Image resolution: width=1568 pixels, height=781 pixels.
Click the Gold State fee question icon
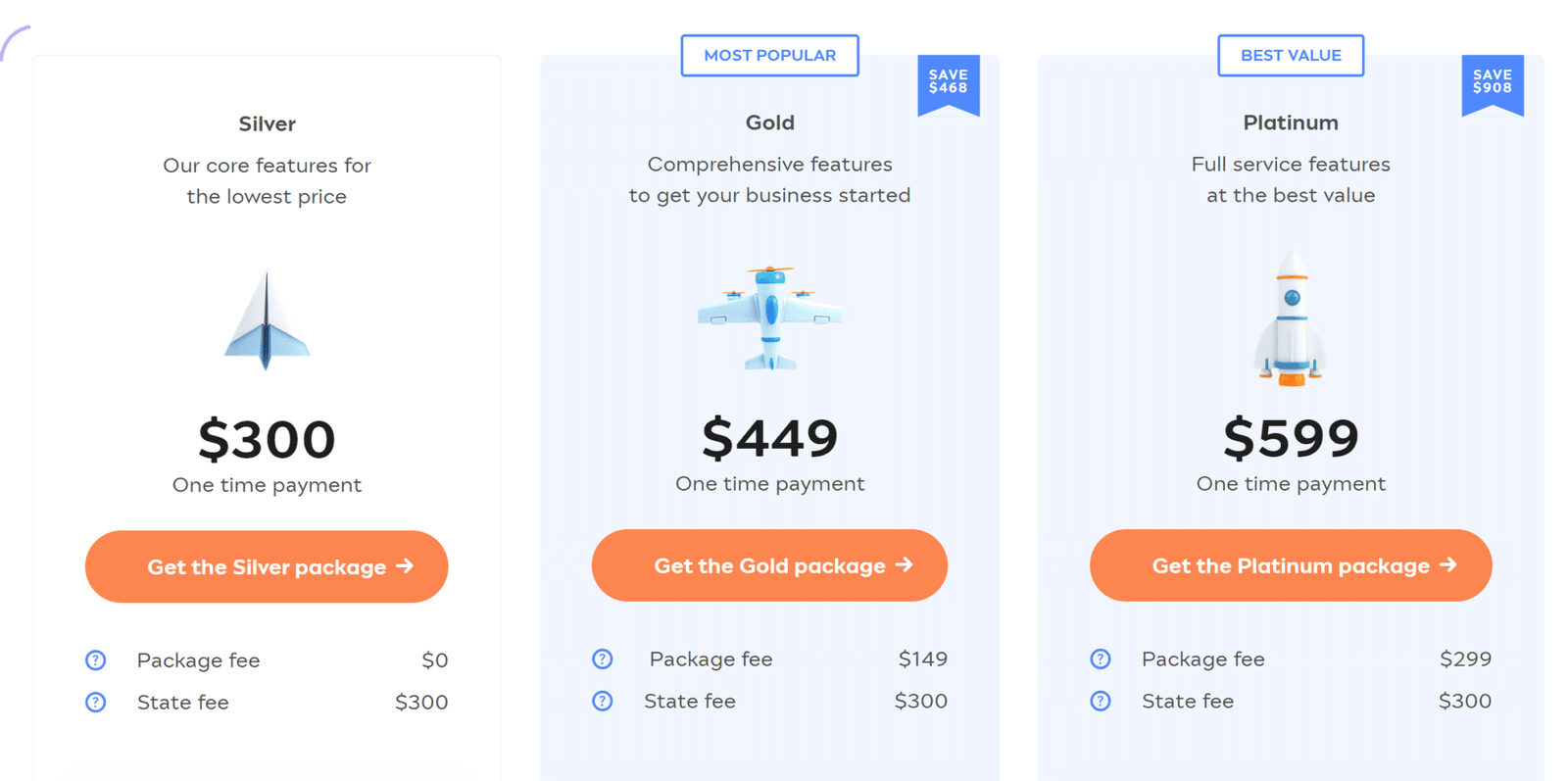603,702
